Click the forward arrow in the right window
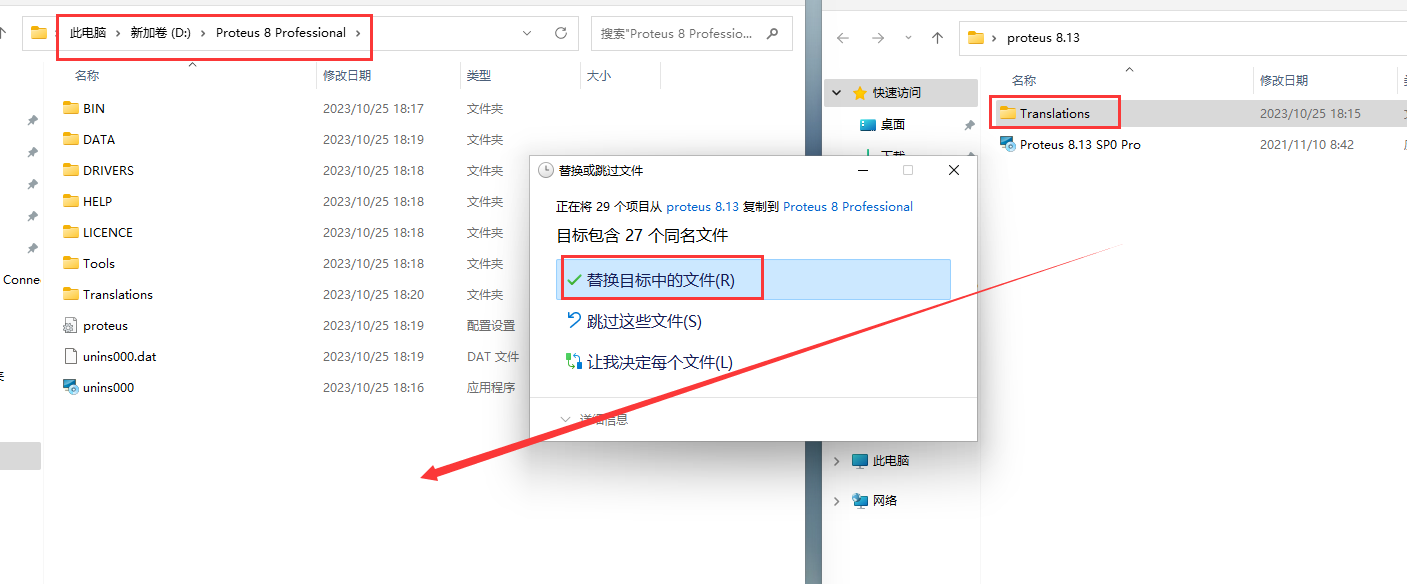Screen dimensions: 1407x584 tap(878, 38)
